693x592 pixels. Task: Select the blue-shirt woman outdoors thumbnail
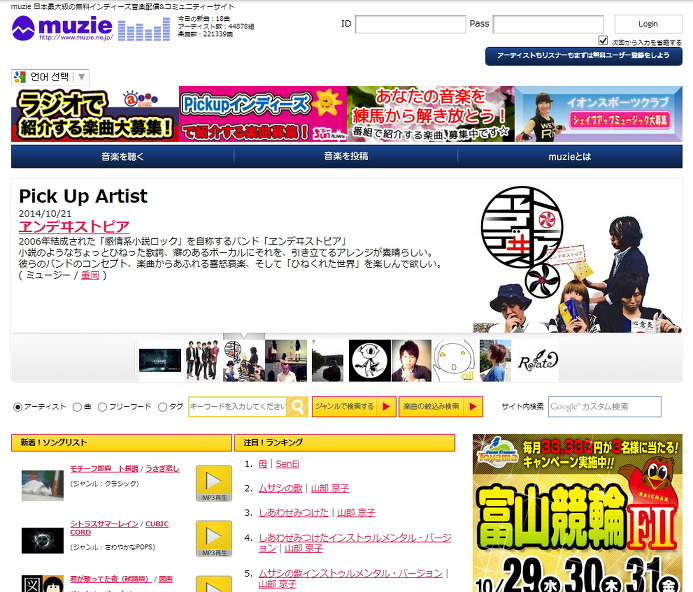[495, 361]
